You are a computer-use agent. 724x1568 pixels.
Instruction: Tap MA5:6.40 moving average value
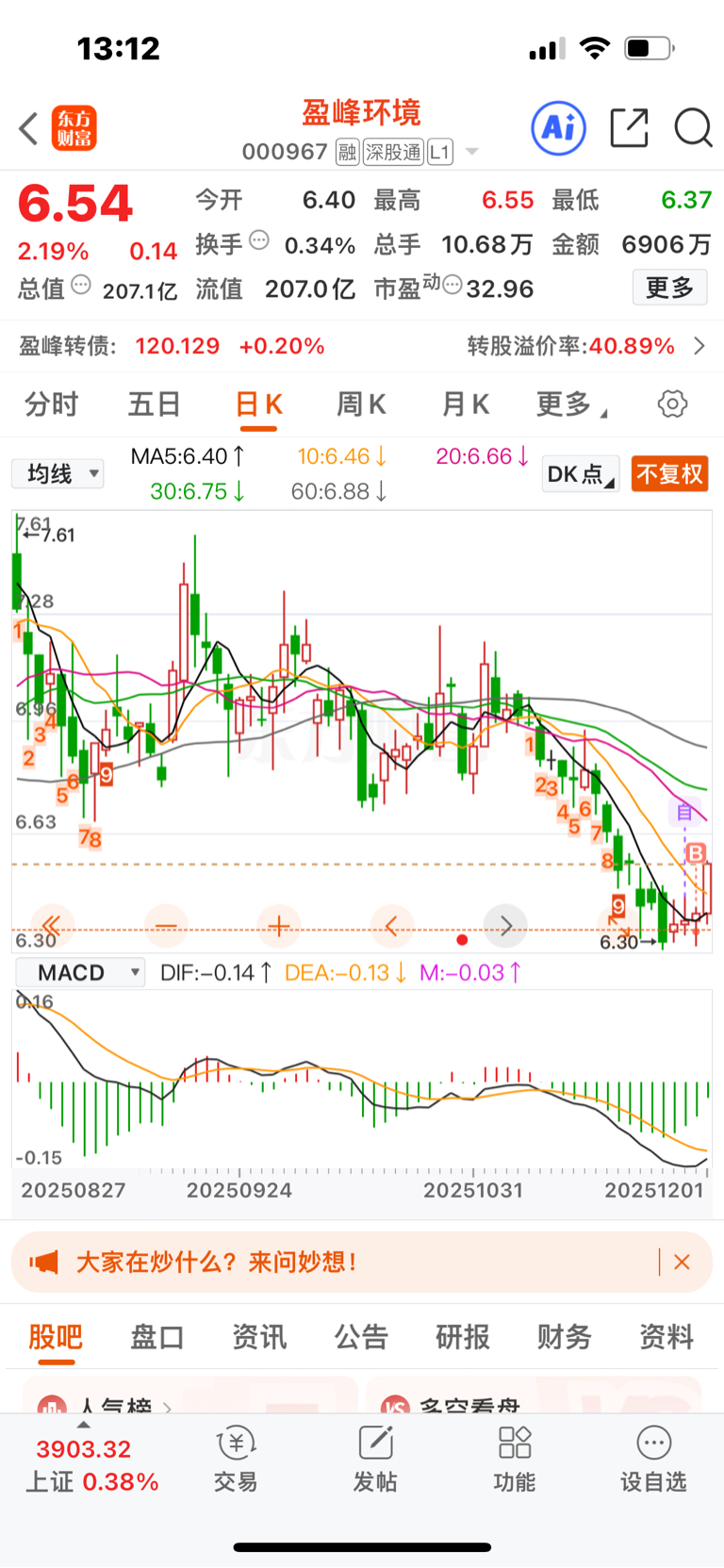coord(188,456)
